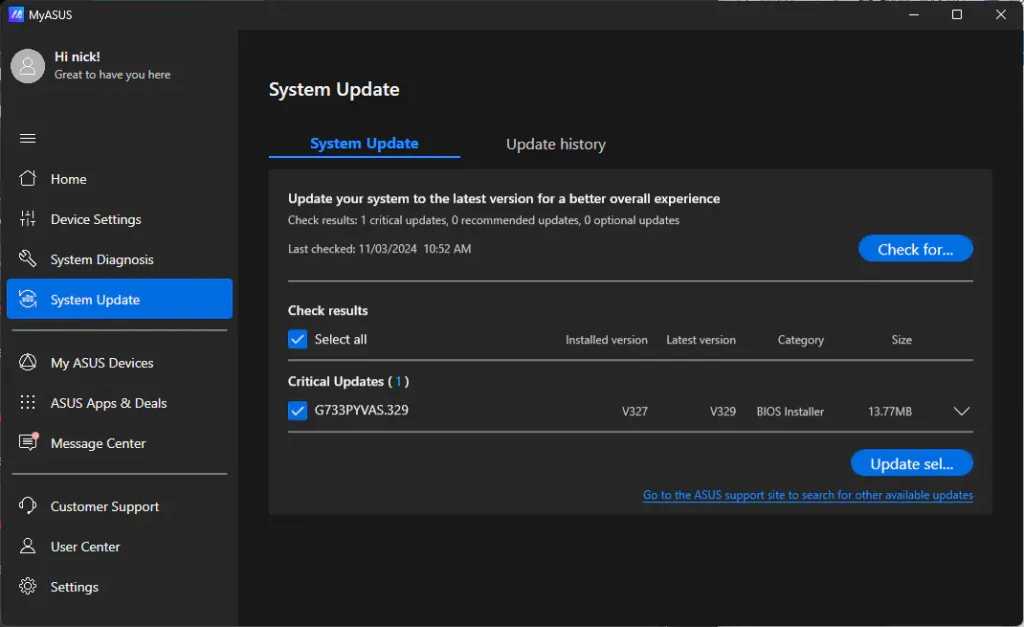This screenshot has height=627, width=1024.
Task: Click the 13.77MB size value
Action: pyautogui.click(x=889, y=411)
